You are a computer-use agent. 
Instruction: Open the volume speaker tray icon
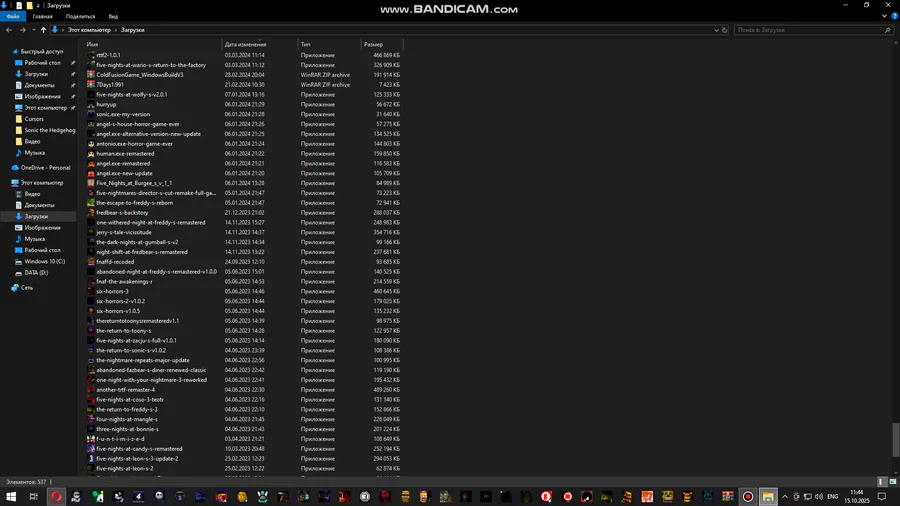point(818,497)
